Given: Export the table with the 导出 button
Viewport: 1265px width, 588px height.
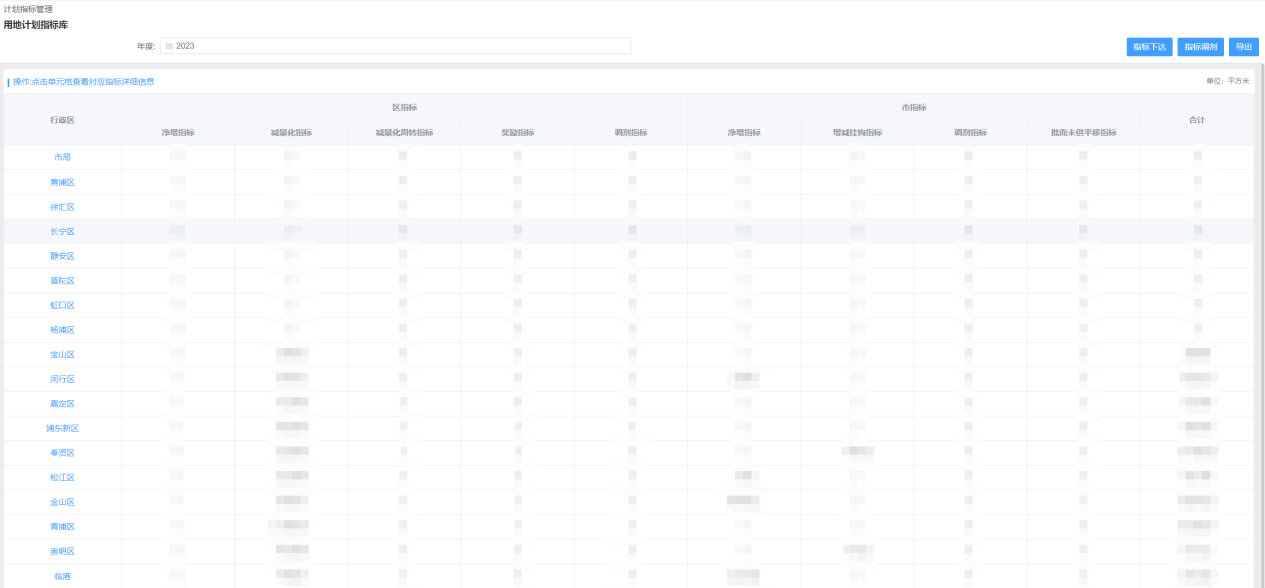Looking at the screenshot, I should click(1243, 47).
